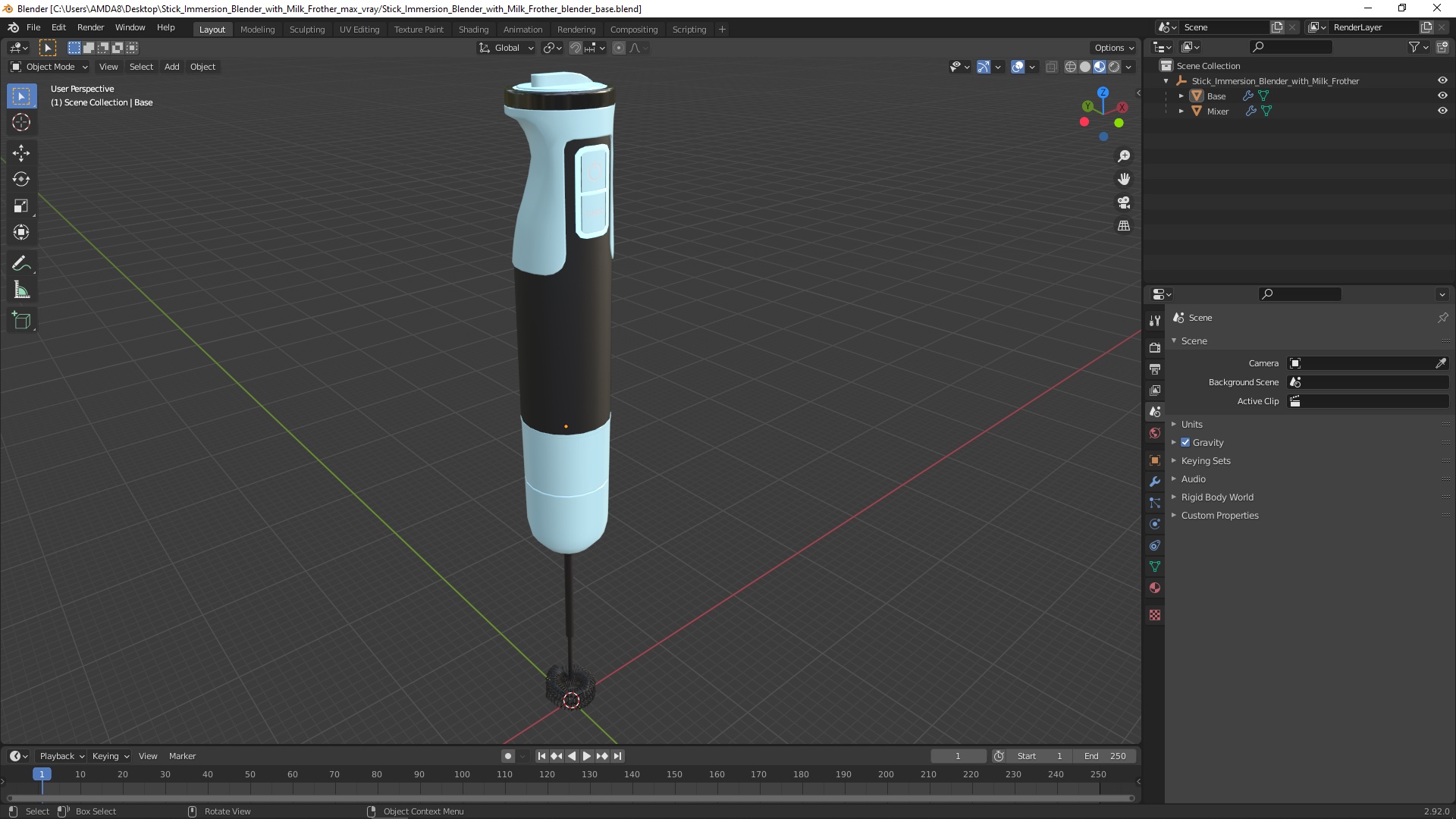Switch to Sculpting workspace tab
Image resolution: width=1456 pixels, height=819 pixels.
coord(306,29)
